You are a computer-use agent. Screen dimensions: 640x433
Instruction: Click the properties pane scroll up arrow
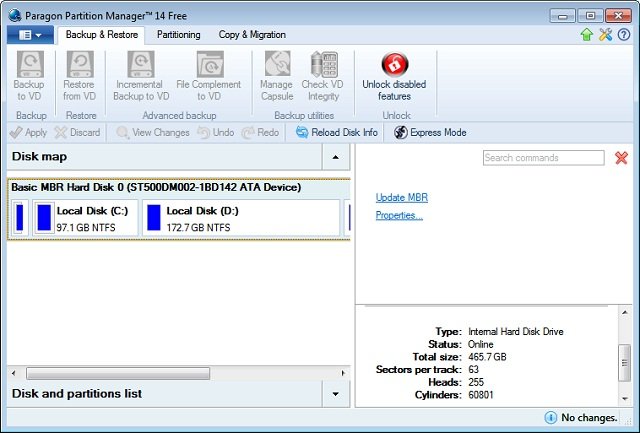(x=624, y=313)
